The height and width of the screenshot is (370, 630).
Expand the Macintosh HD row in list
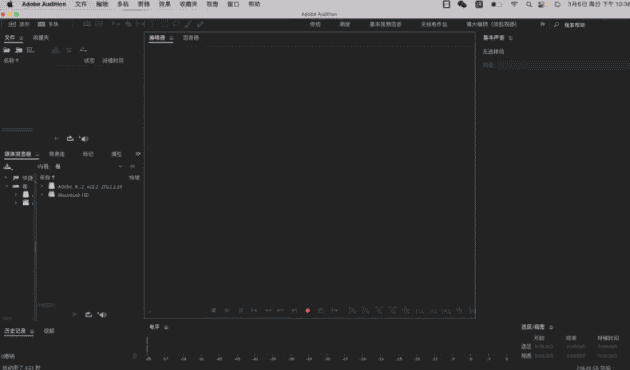42,195
